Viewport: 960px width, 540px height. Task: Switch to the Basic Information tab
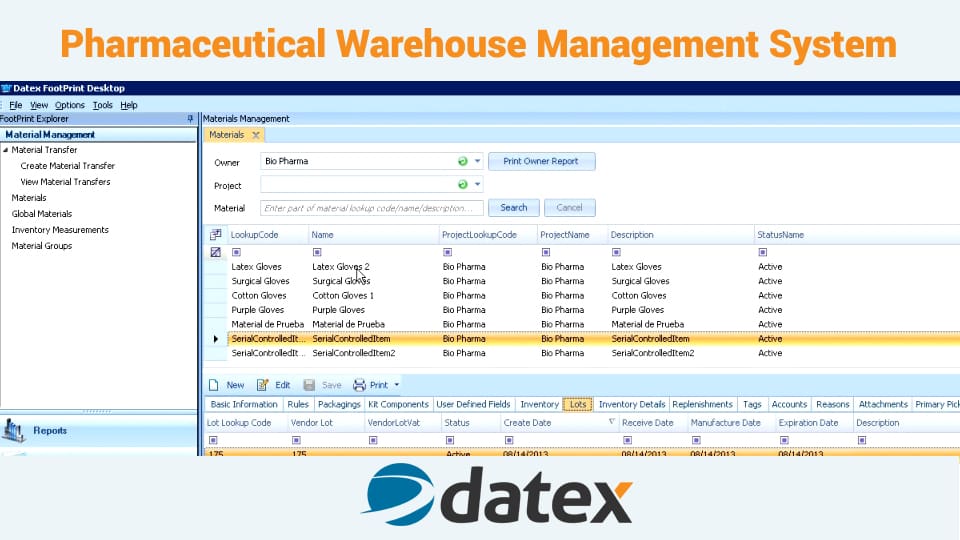click(244, 404)
